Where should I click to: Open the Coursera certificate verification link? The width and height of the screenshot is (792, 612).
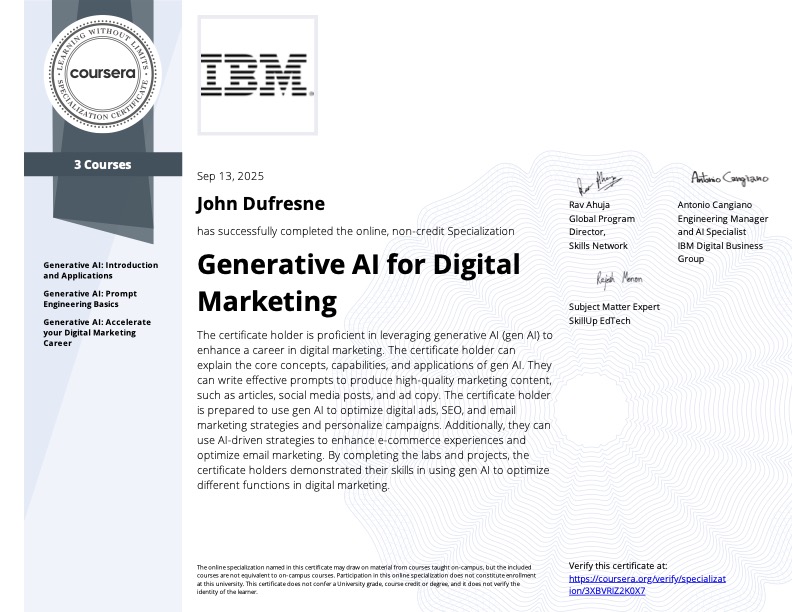click(x=647, y=585)
